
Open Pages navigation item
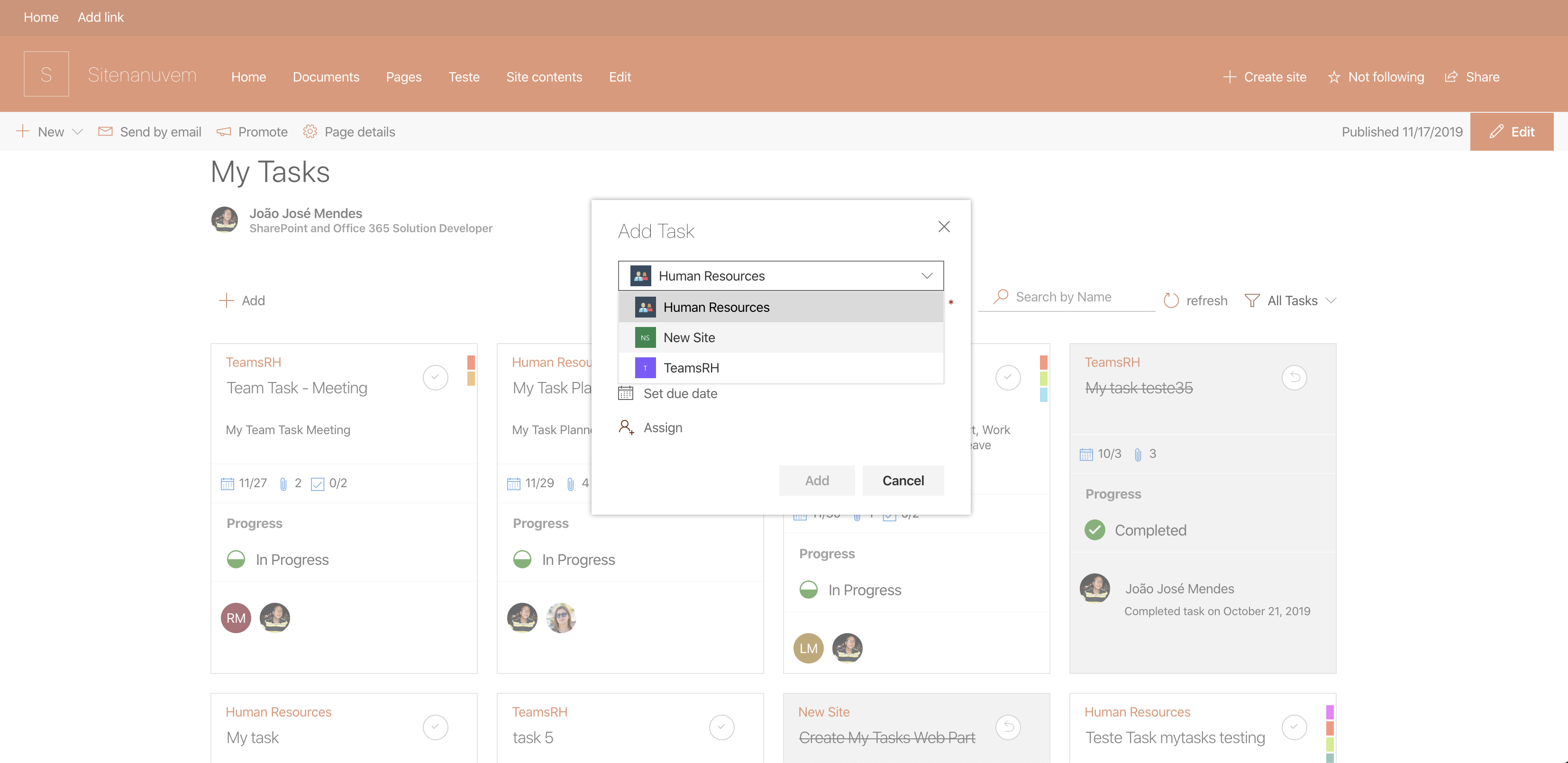tap(403, 77)
